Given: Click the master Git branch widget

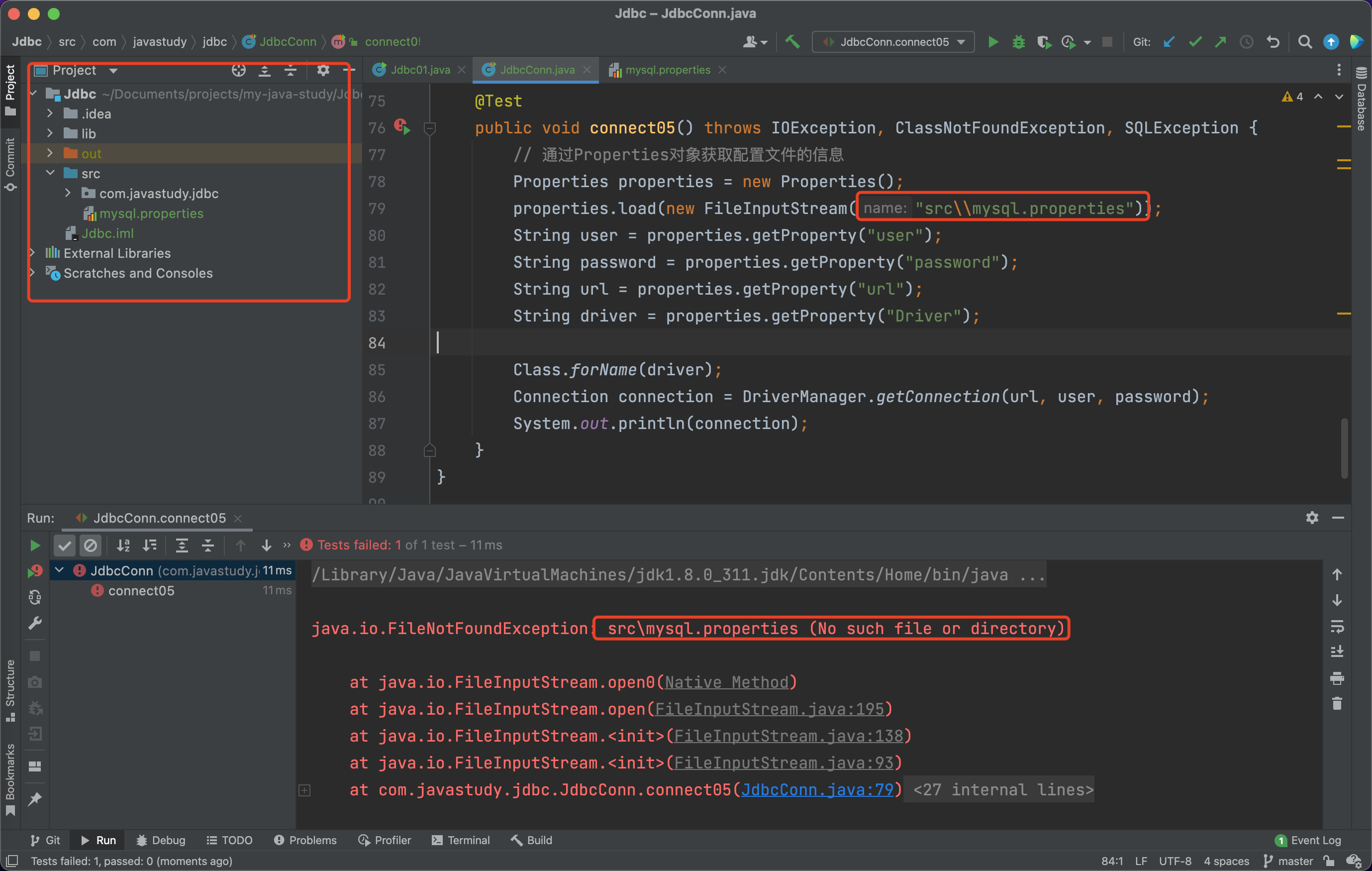Looking at the screenshot, I should click(x=1288, y=862).
